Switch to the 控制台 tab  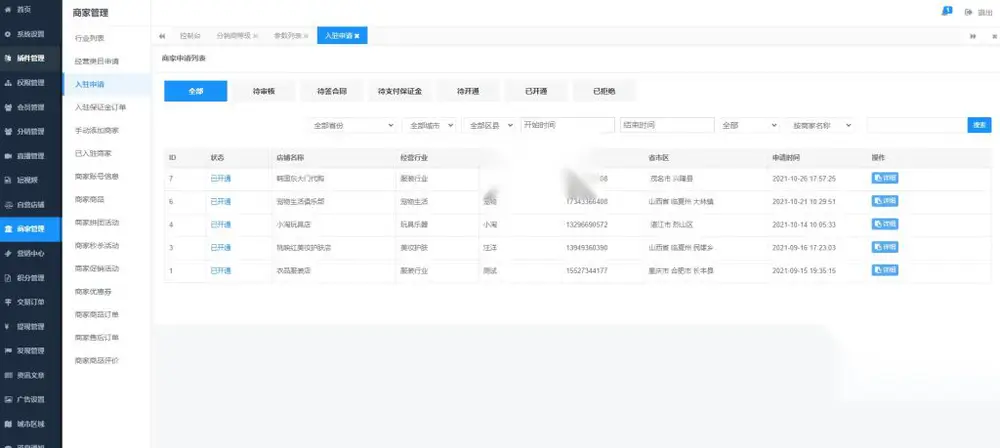[190, 36]
